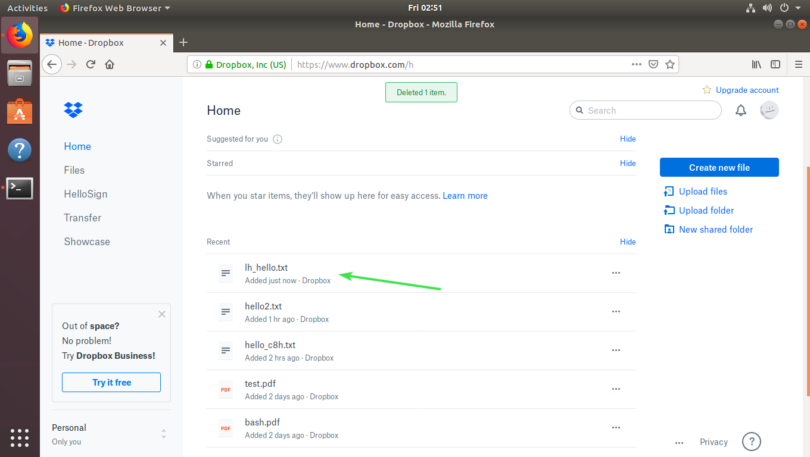This screenshot has width=810, height=457.
Task: Click the PDF icon beside test.pdf
Action: point(226,389)
